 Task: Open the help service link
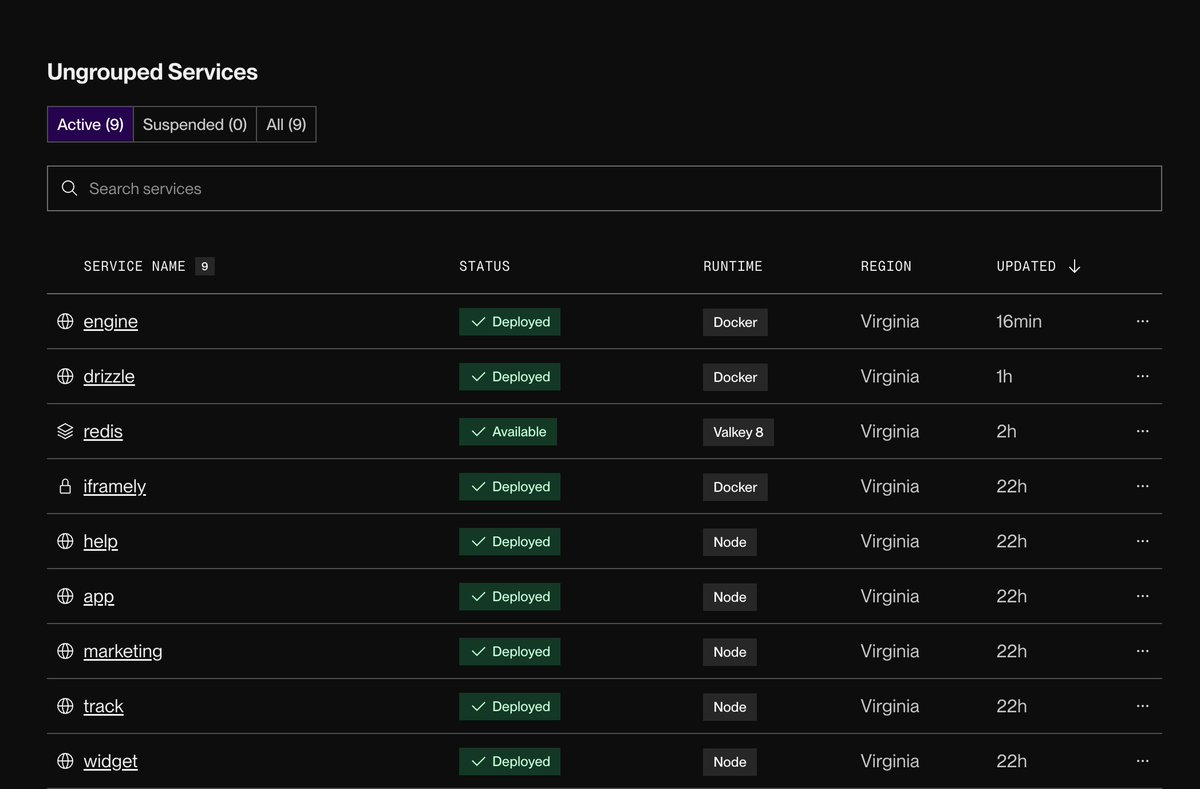[x=101, y=542]
